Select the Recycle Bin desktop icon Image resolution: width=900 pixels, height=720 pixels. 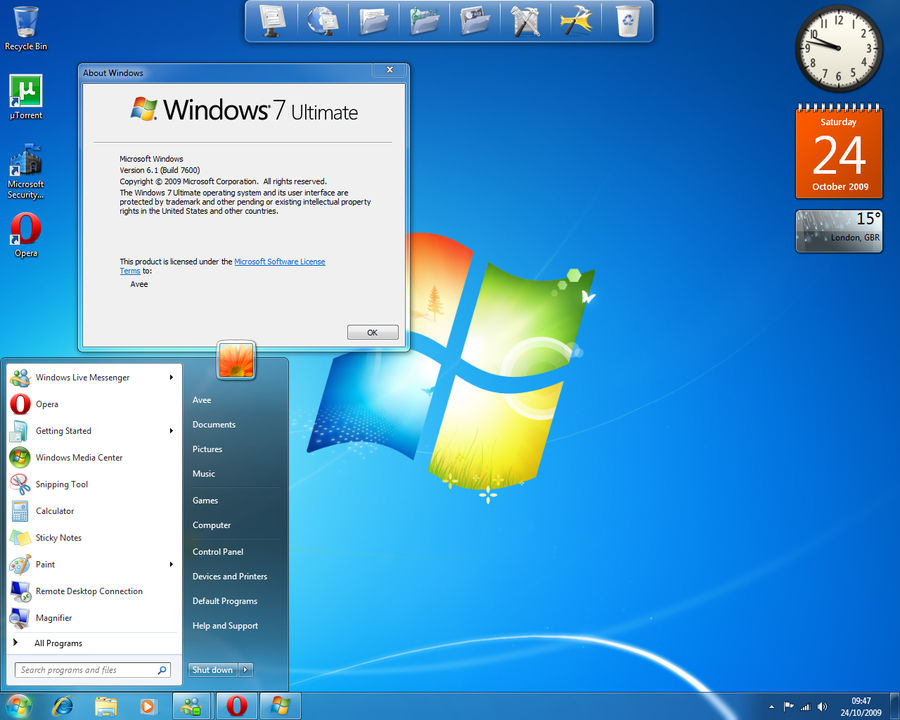pos(26,29)
